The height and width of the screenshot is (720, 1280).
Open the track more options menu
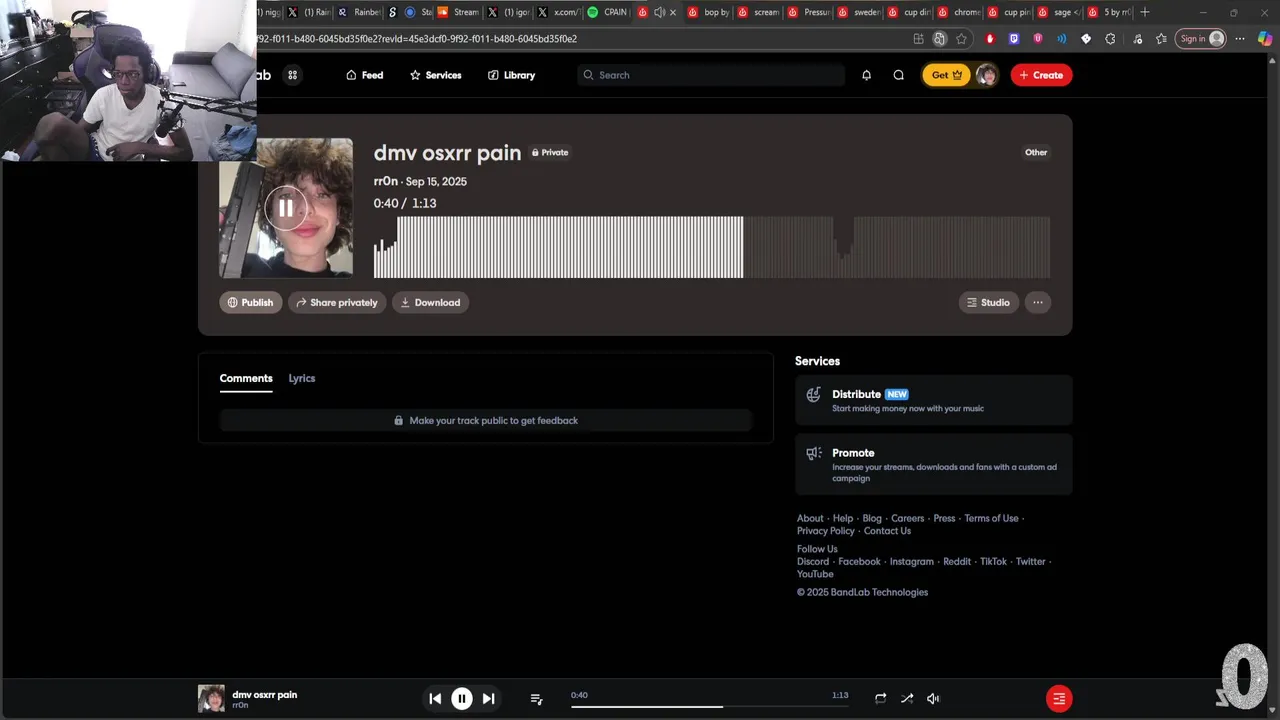point(1038,302)
